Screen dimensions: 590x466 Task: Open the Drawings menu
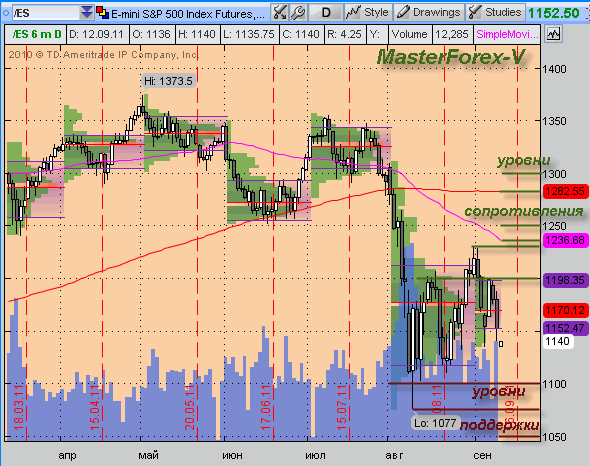coord(429,13)
